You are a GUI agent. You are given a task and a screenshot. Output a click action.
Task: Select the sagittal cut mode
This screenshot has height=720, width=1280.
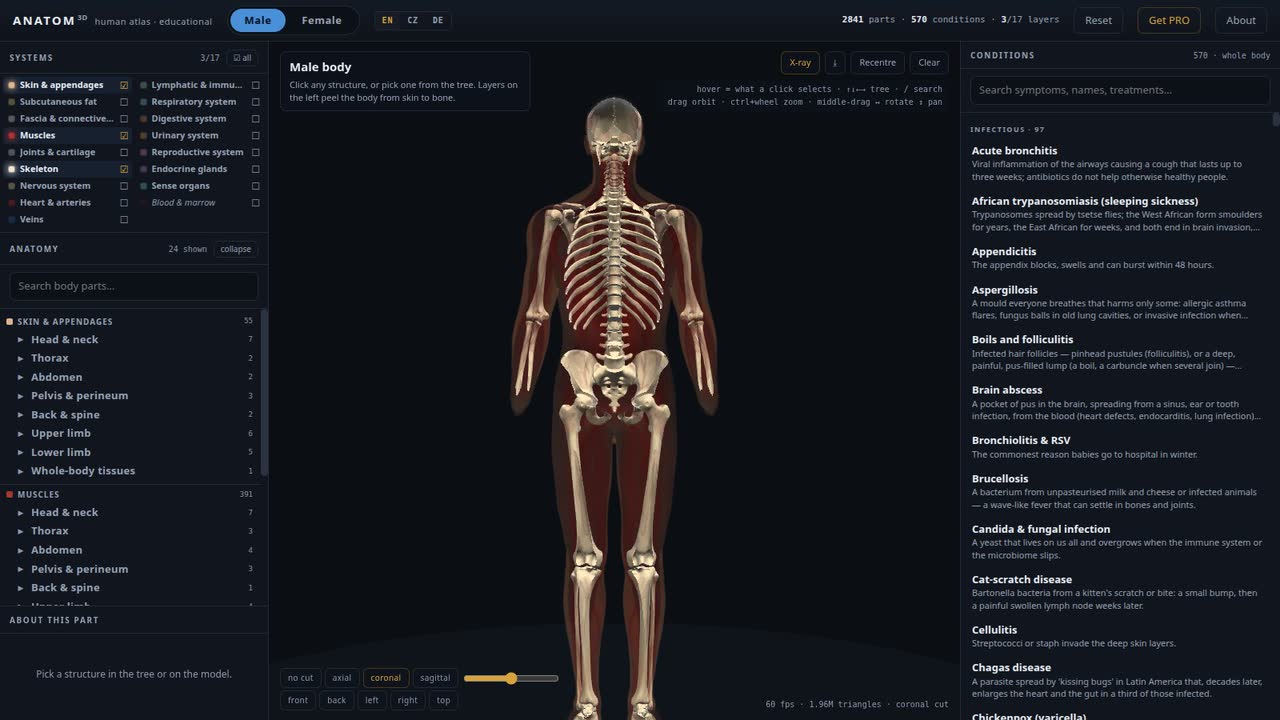pos(435,678)
